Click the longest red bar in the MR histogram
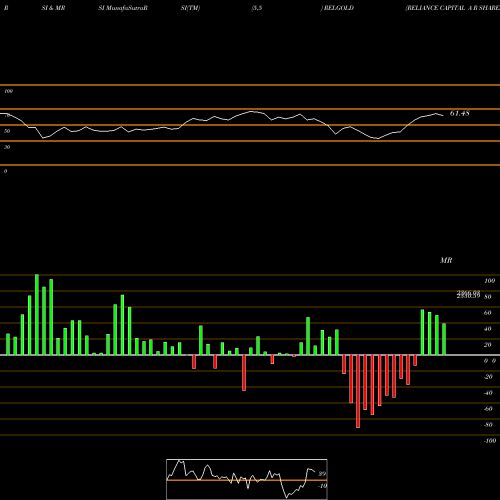Image resolution: width=500 pixels, height=500 pixels. point(358,391)
